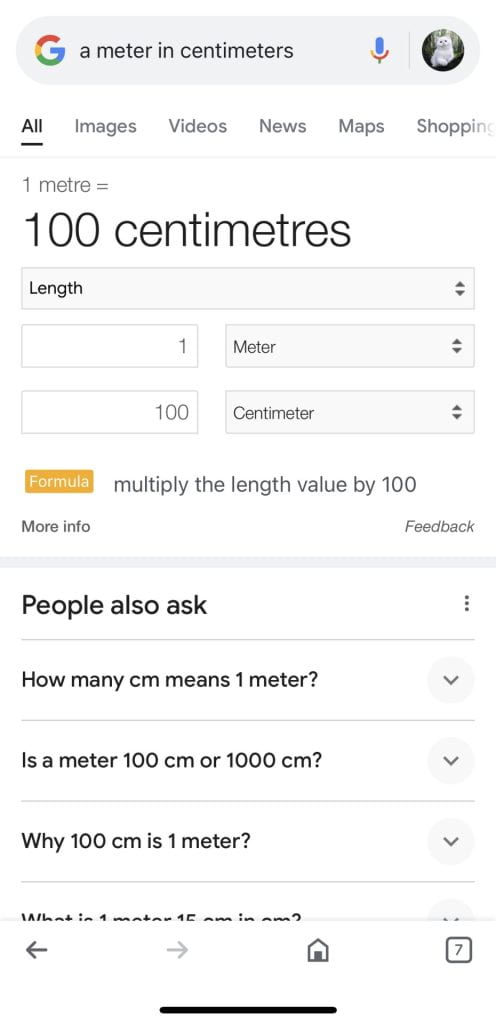Screen dimensions: 496x1024
Task: Open the Centimeter unit dropdown
Action: coord(350,412)
